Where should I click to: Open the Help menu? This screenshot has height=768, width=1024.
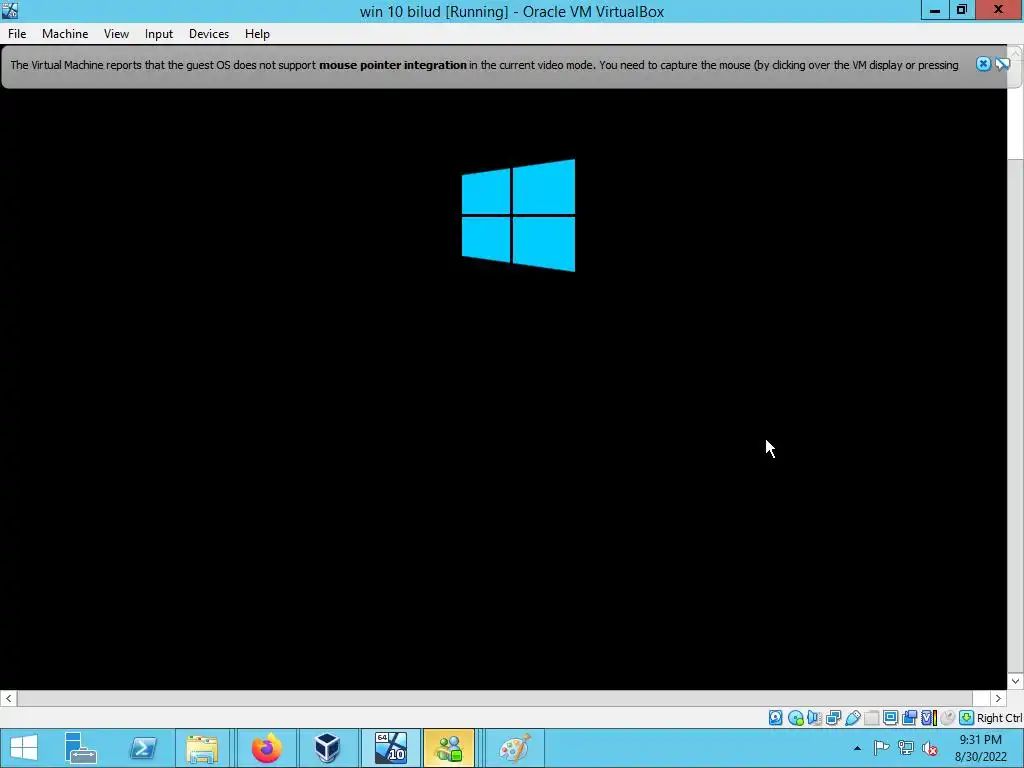(x=257, y=34)
